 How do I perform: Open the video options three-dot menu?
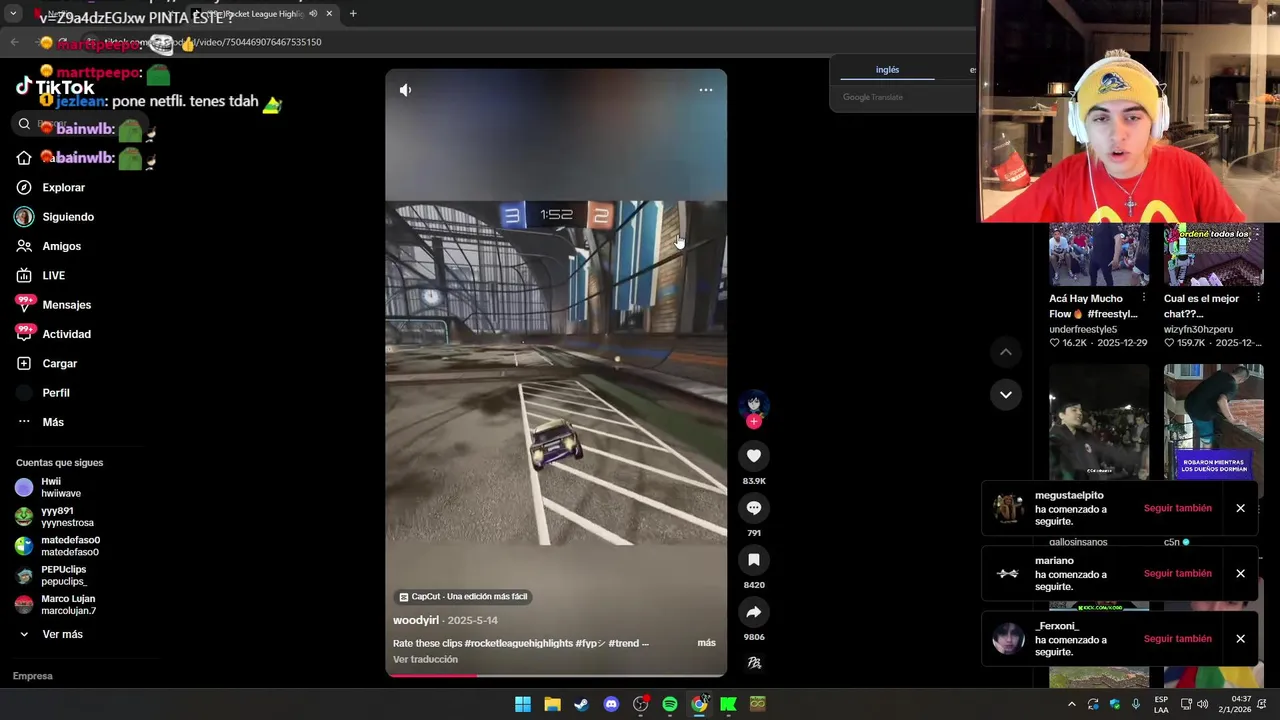point(706,90)
